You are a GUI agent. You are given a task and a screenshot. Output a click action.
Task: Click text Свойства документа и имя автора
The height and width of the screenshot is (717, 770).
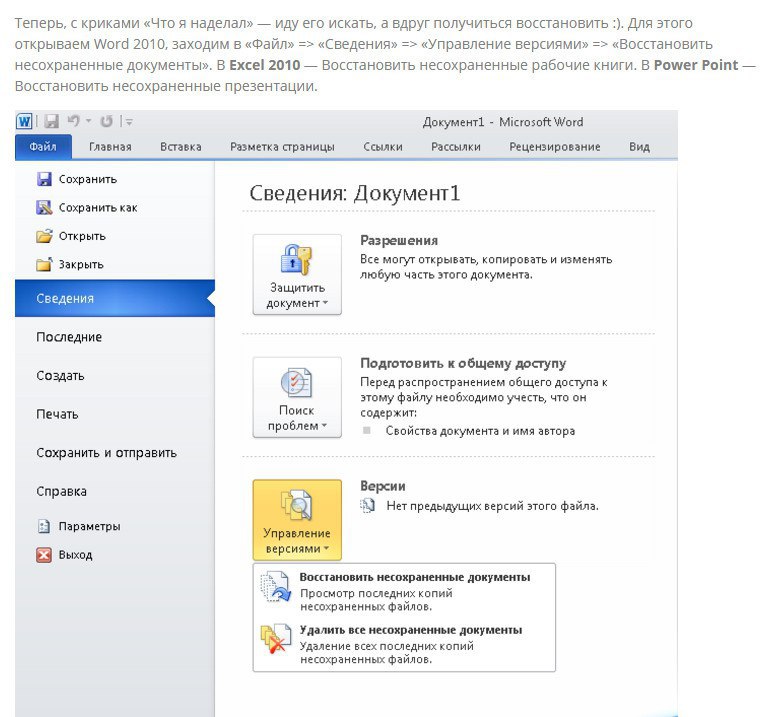(x=480, y=431)
